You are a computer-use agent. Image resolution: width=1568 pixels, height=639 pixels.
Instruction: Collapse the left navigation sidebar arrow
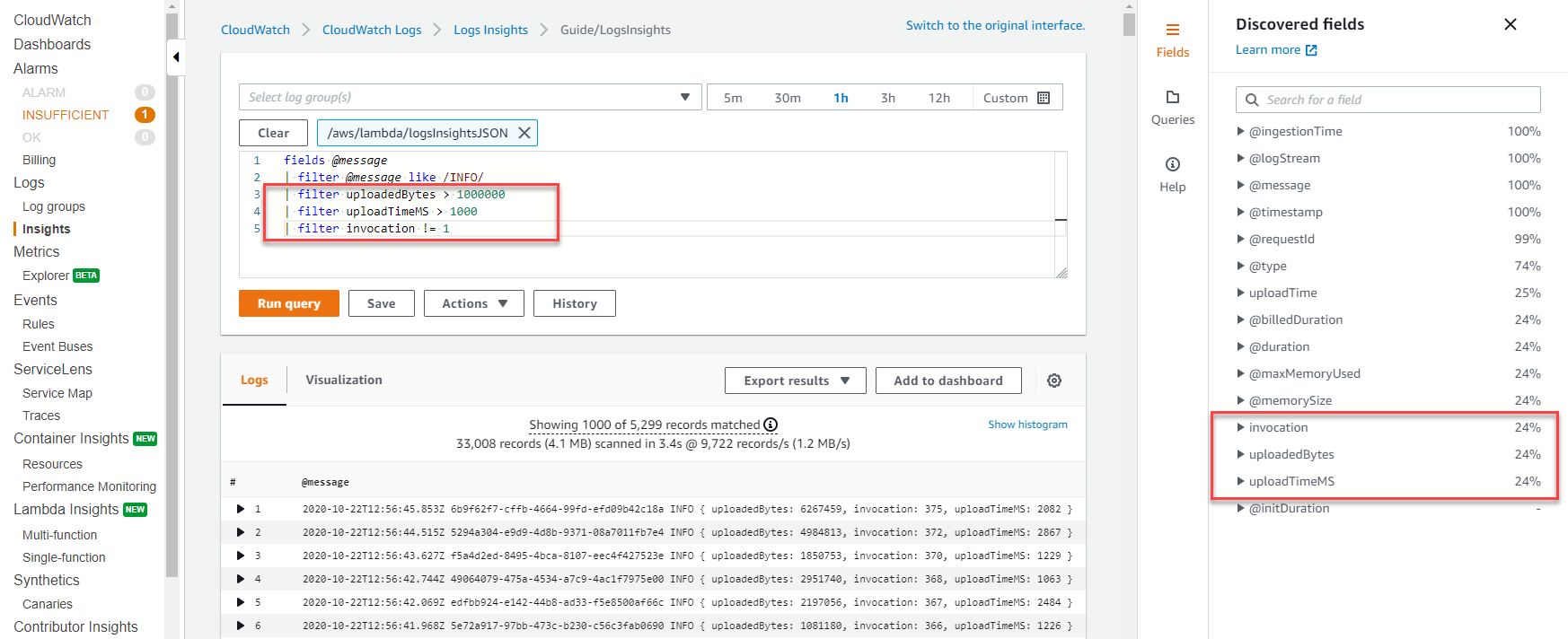(x=176, y=57)
